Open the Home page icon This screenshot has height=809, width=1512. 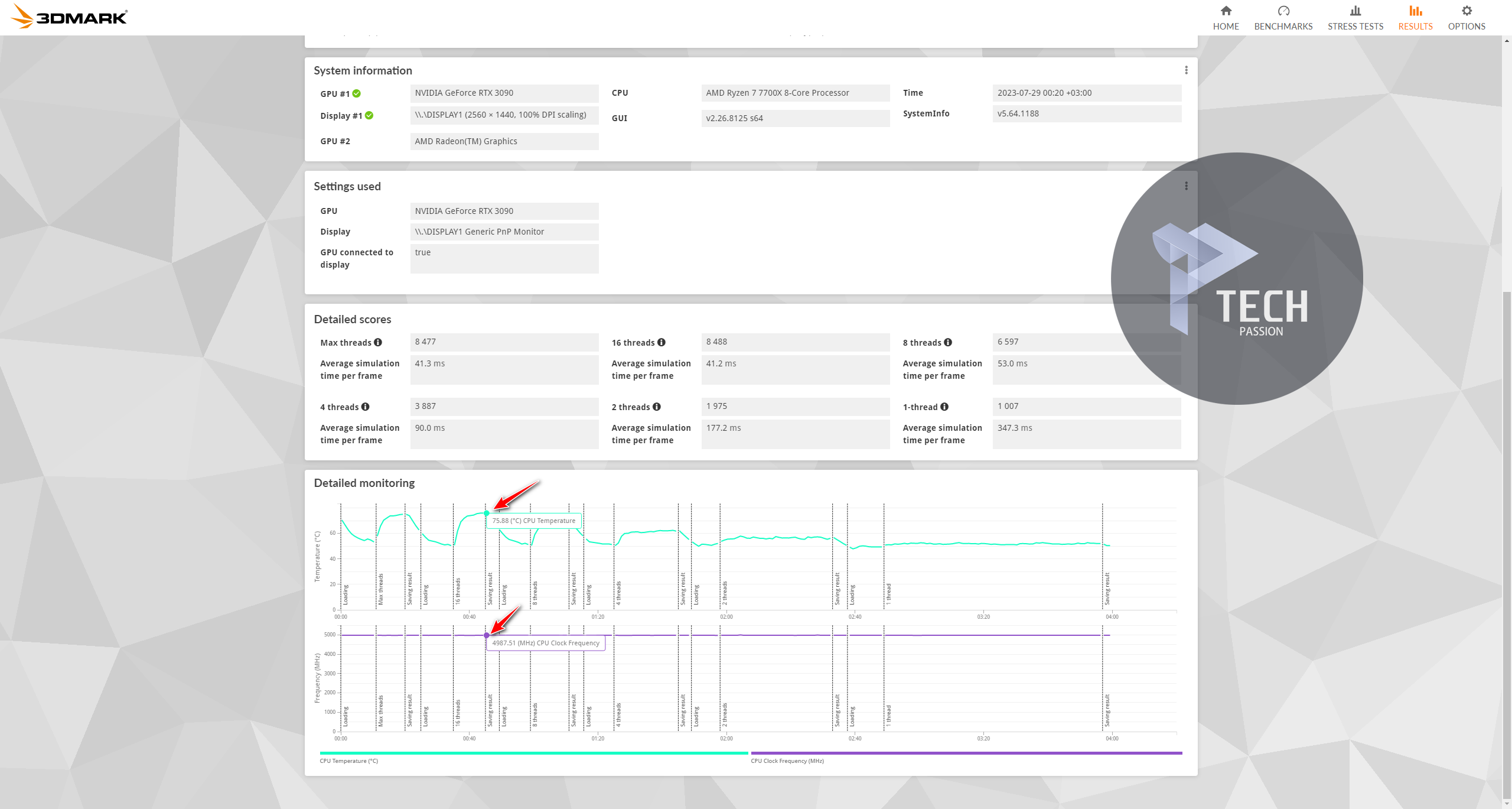[1226, 11]
